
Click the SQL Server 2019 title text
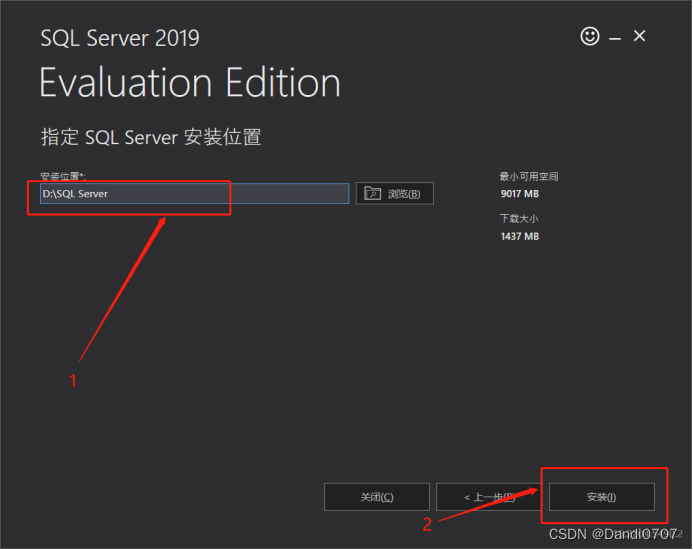point(120,38)
